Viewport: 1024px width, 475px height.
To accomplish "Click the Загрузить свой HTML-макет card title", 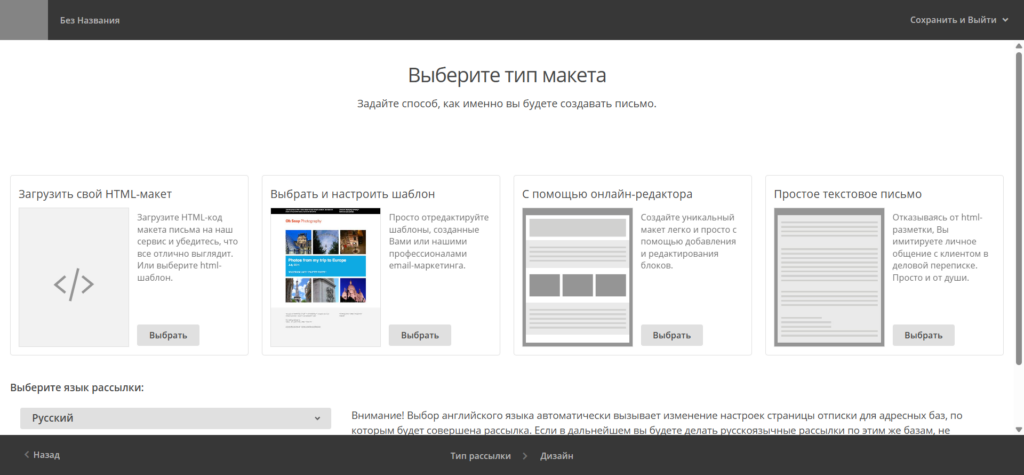I will 95,194.
